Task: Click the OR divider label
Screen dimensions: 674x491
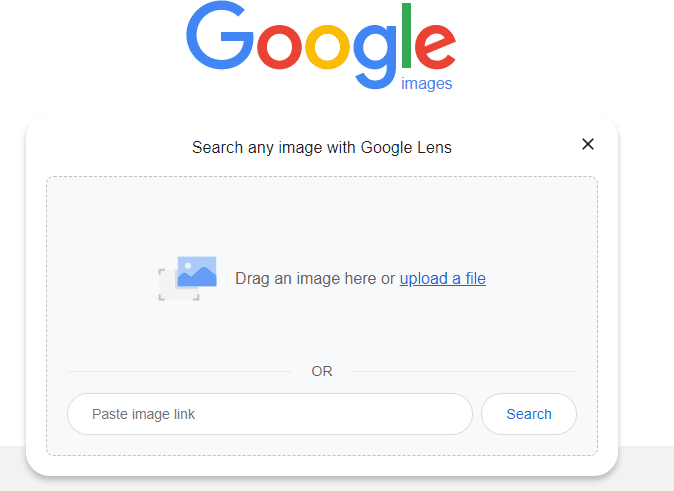Action: [x=322, y=371]
